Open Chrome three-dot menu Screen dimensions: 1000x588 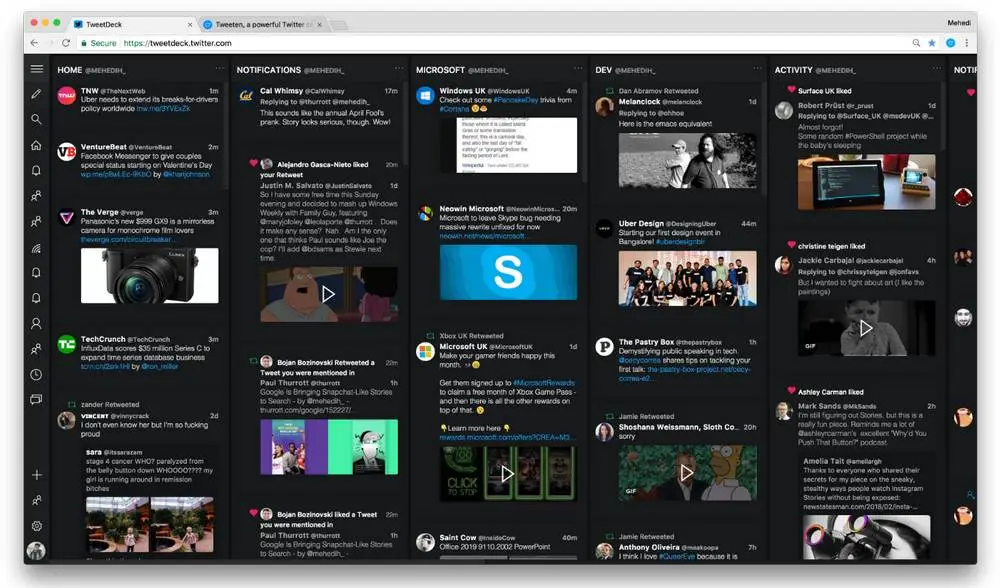tap(967, 43)
